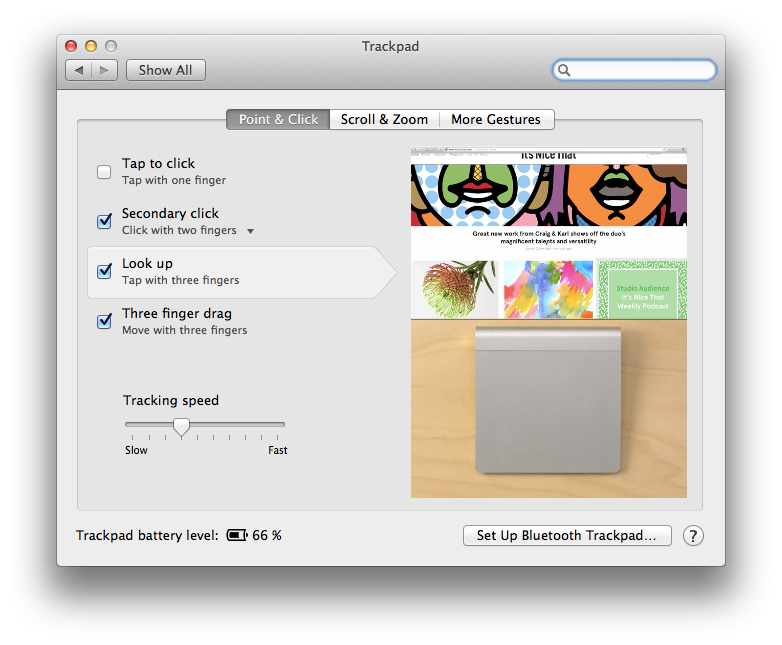
Task: Click the Show All button
Action: coord(166,70)
